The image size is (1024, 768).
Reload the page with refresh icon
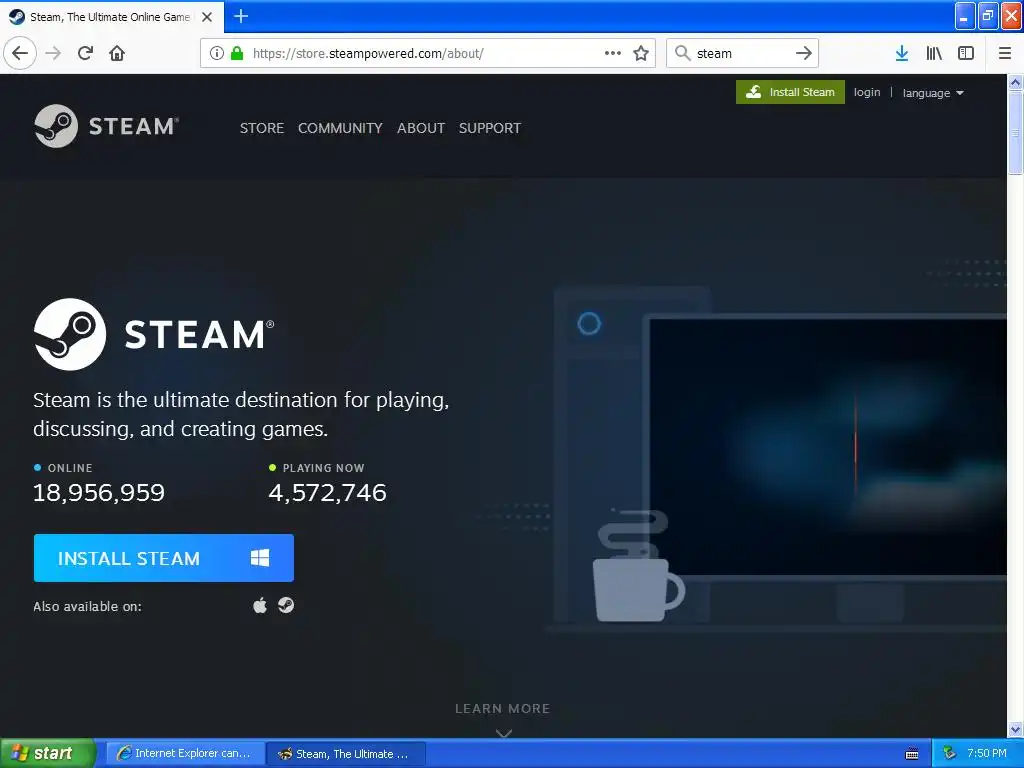[85, 53]
